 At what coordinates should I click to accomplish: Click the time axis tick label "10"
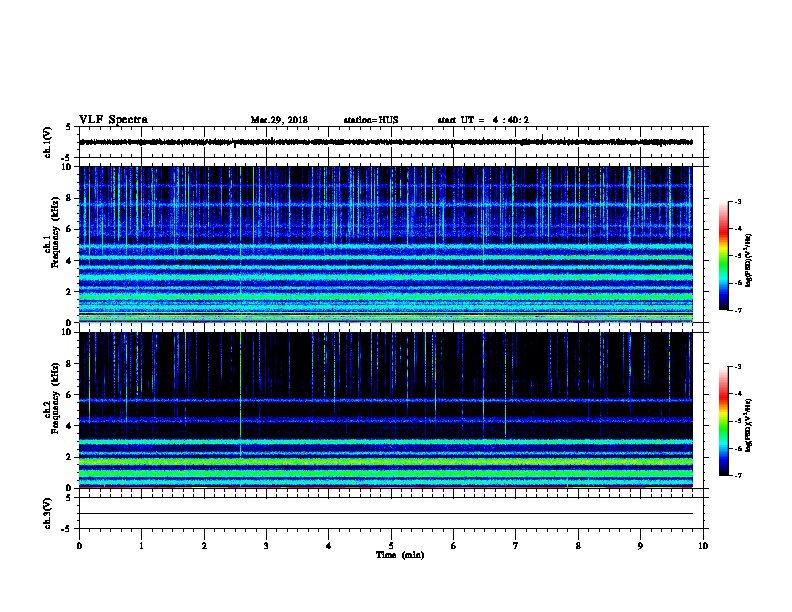click(703, 546)
